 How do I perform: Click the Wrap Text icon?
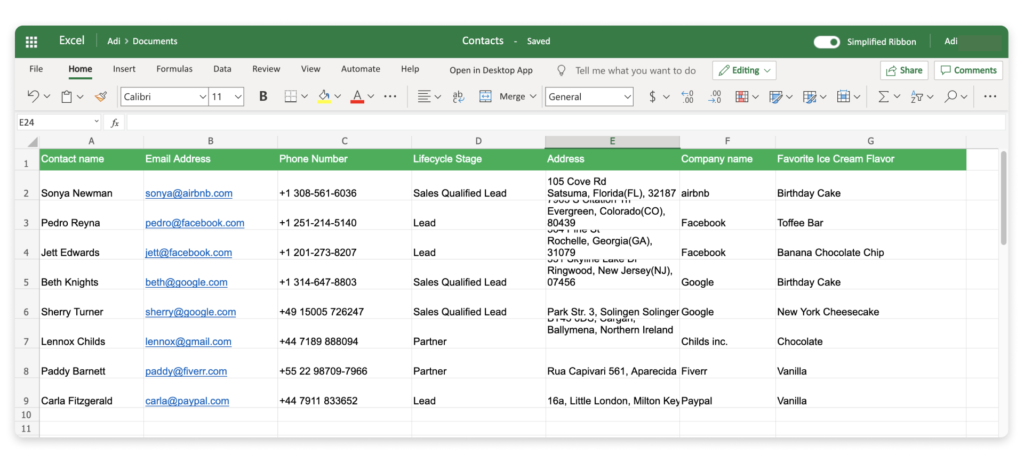458,97
